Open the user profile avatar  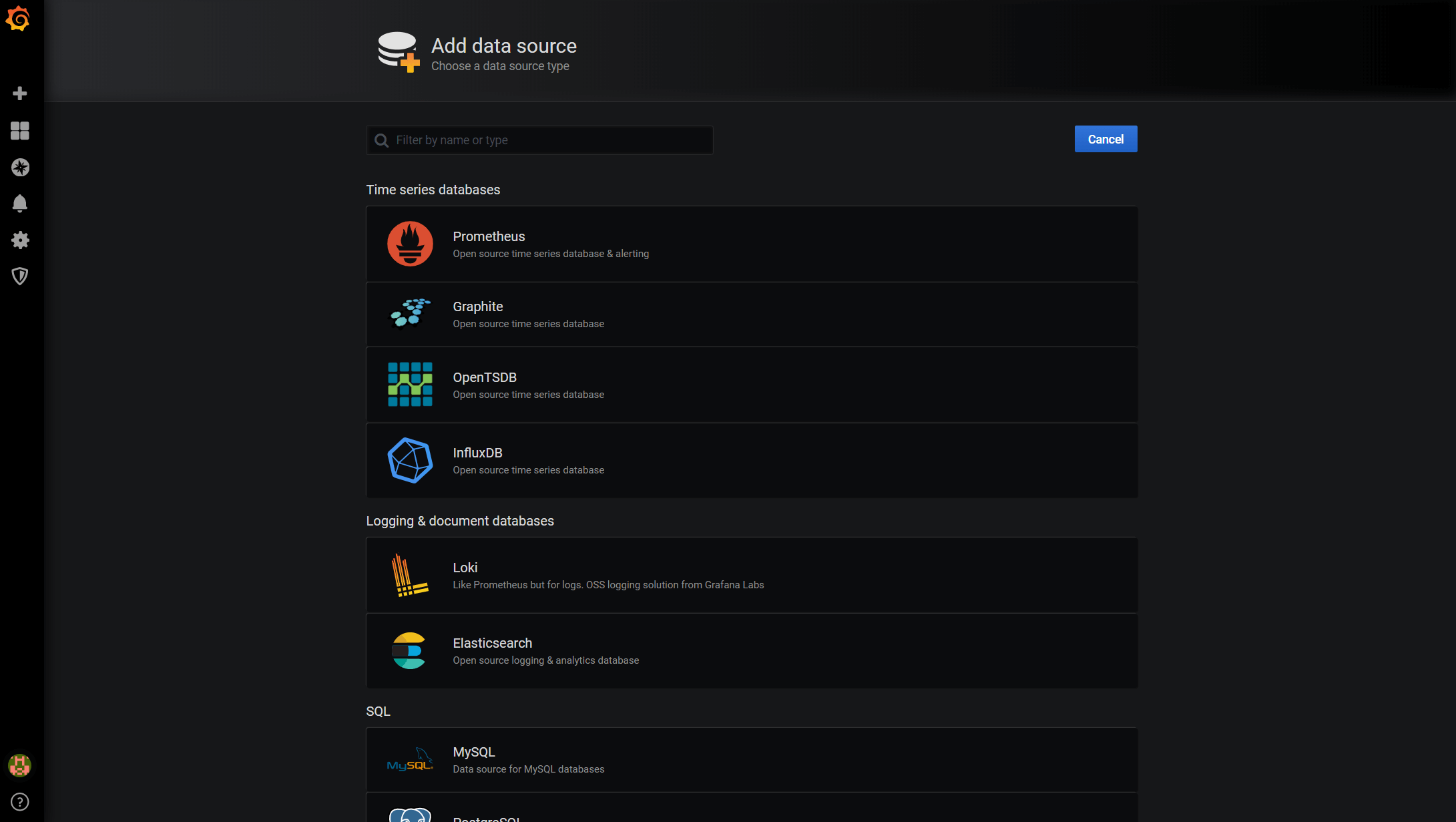tap(20, 765)
